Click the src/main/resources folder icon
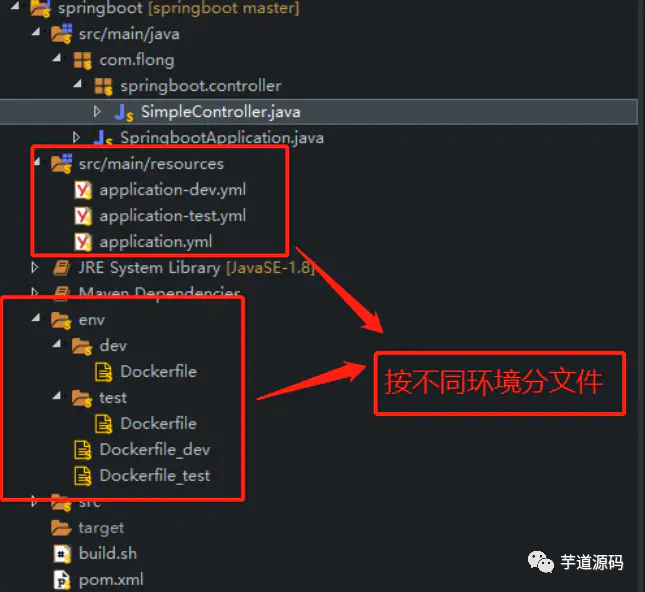The width and height of the screenshot is (645, 592). pyautogui.click(x=62, y=164)
